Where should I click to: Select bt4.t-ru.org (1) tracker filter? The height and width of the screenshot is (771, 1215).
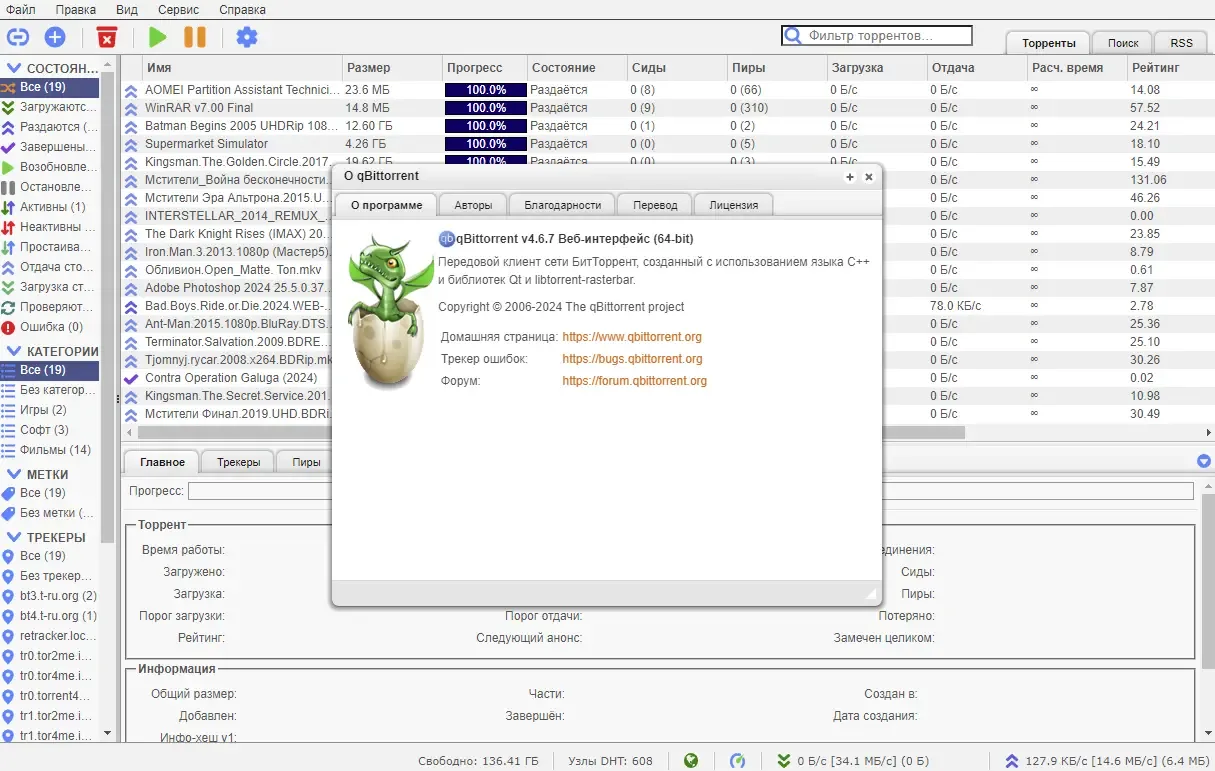pos(50,616)
